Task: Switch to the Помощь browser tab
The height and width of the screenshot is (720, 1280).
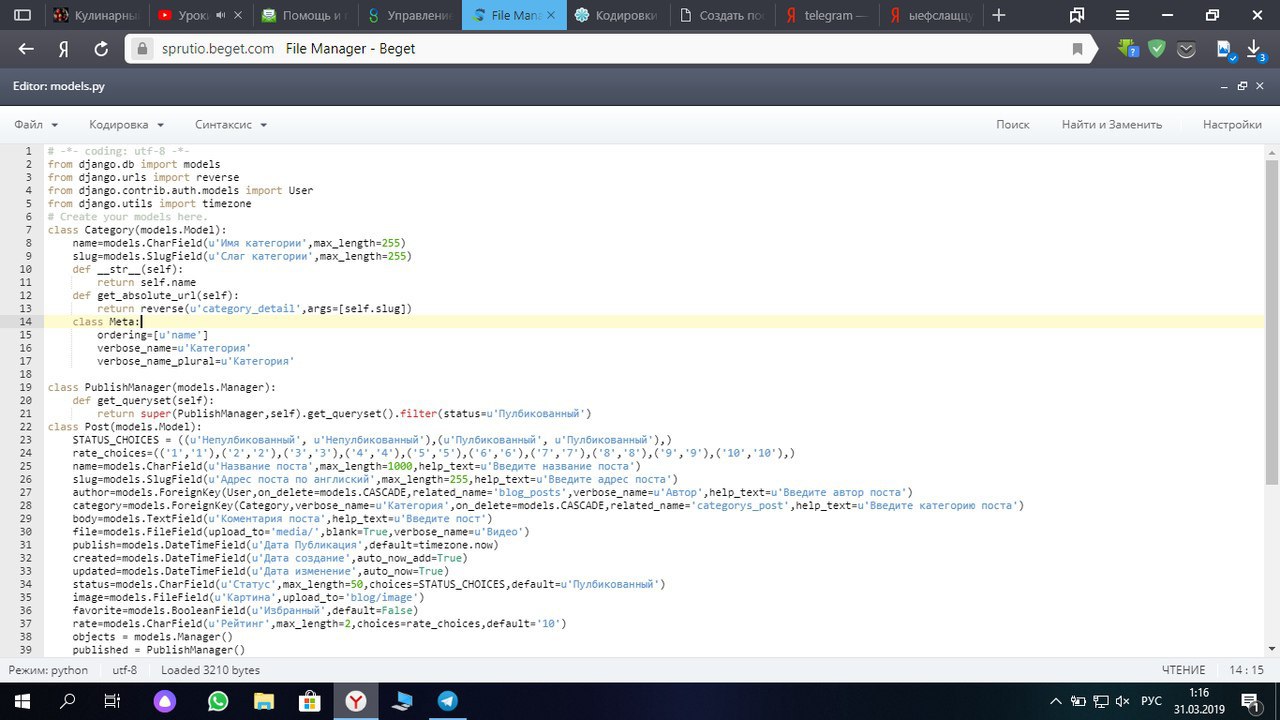Action: (306, 16)
